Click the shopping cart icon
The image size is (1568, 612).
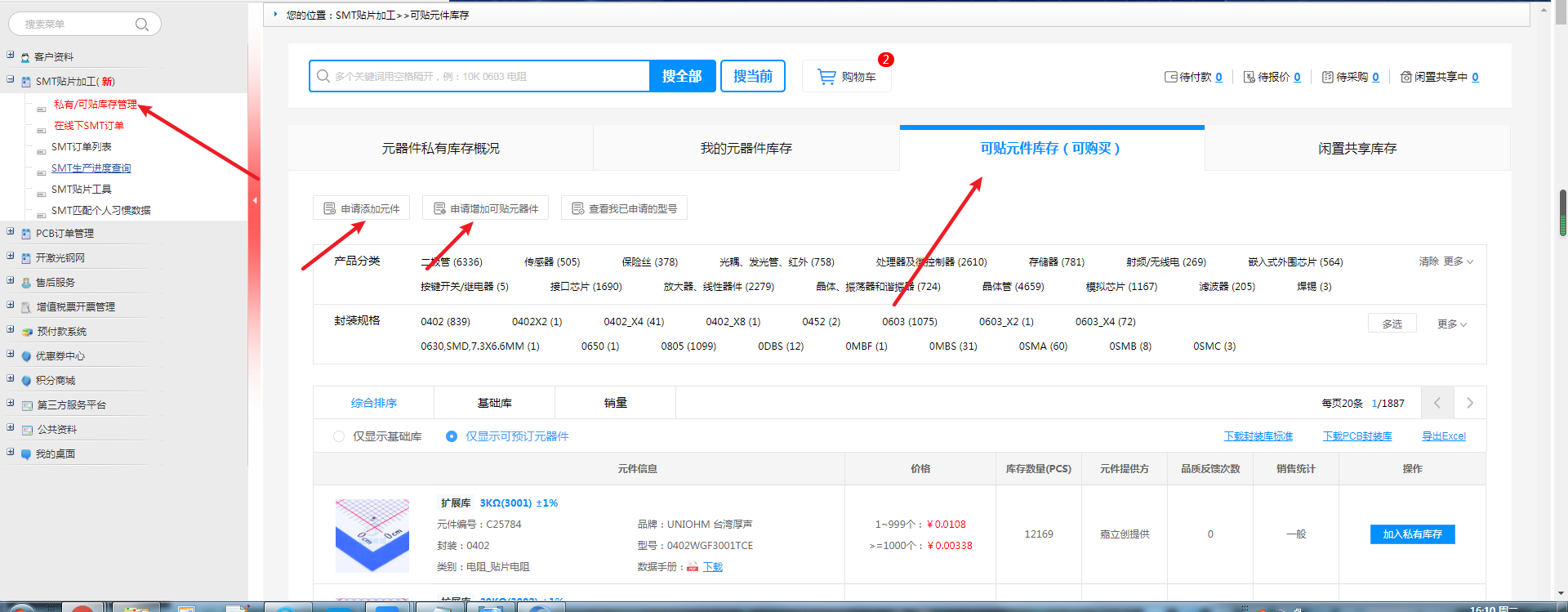826,77
